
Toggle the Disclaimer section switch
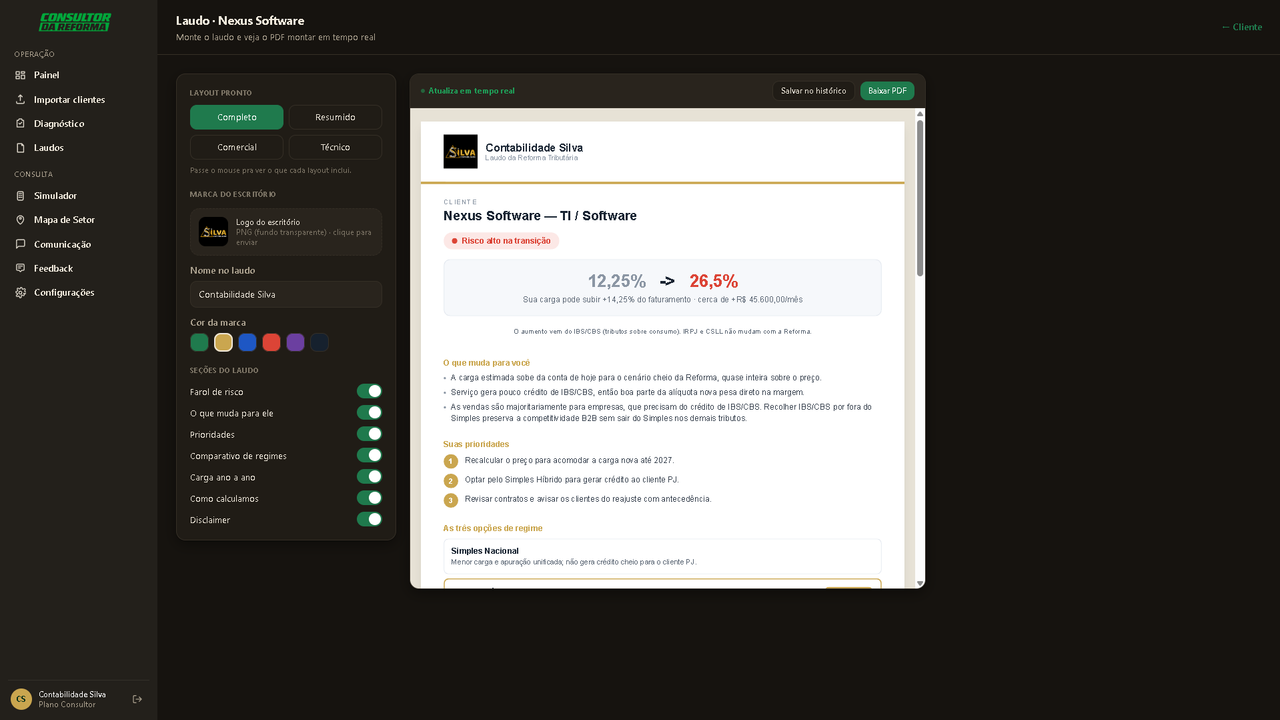tap(369, 519)
